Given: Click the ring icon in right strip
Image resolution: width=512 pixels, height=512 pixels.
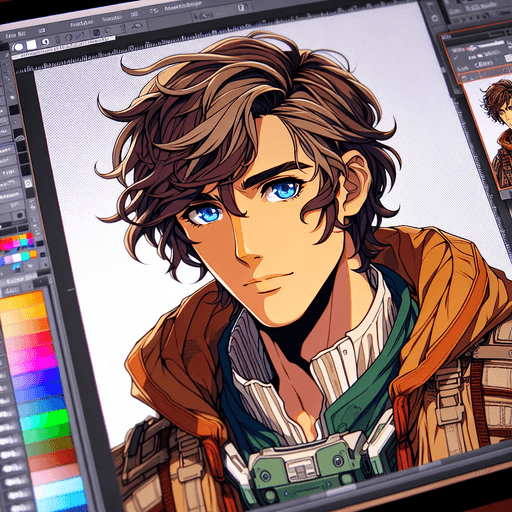Looking at the screenshot, I should click(435, 18).
